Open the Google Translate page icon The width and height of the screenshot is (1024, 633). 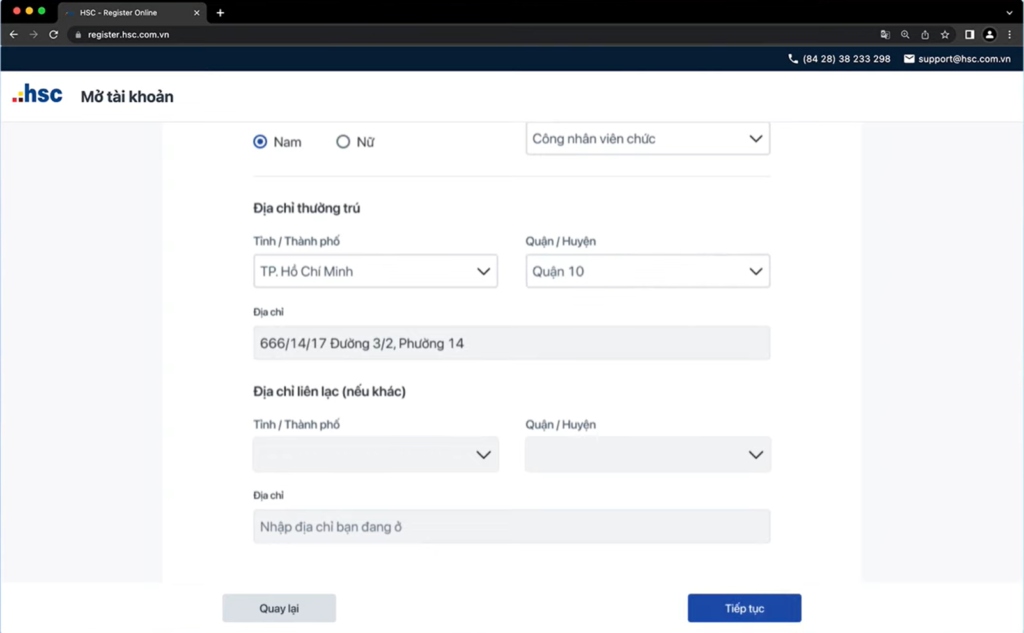point(885,35)
